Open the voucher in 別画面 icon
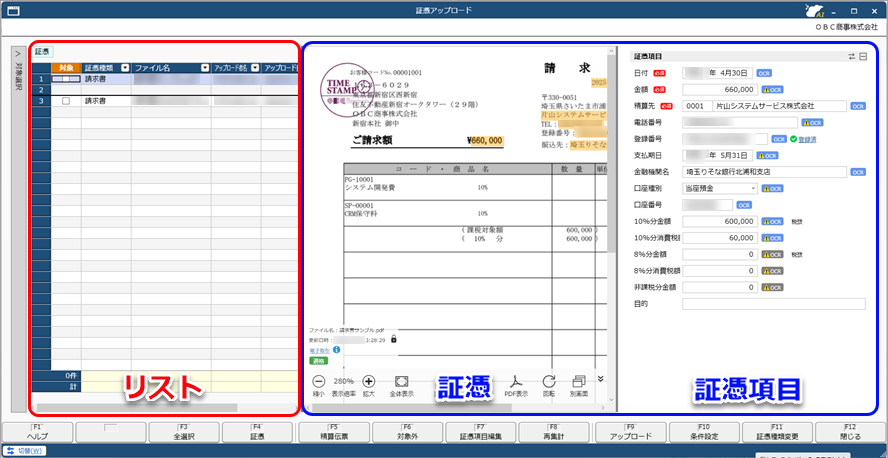888x458 pixels. (x=579, y=381)
